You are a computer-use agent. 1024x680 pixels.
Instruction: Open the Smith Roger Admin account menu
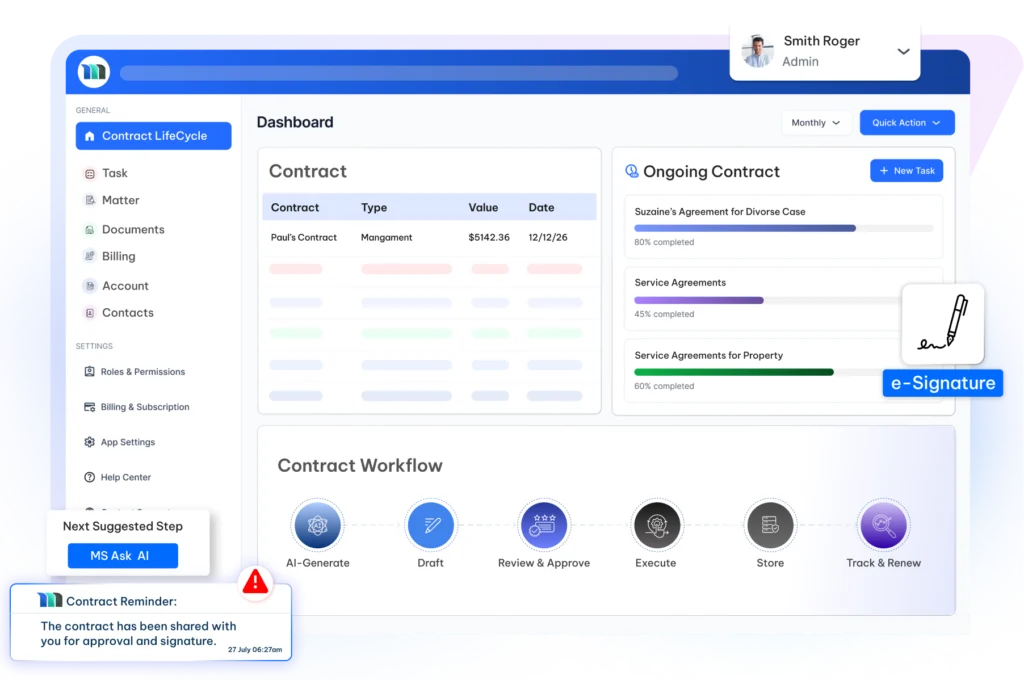tap(824, 48)
